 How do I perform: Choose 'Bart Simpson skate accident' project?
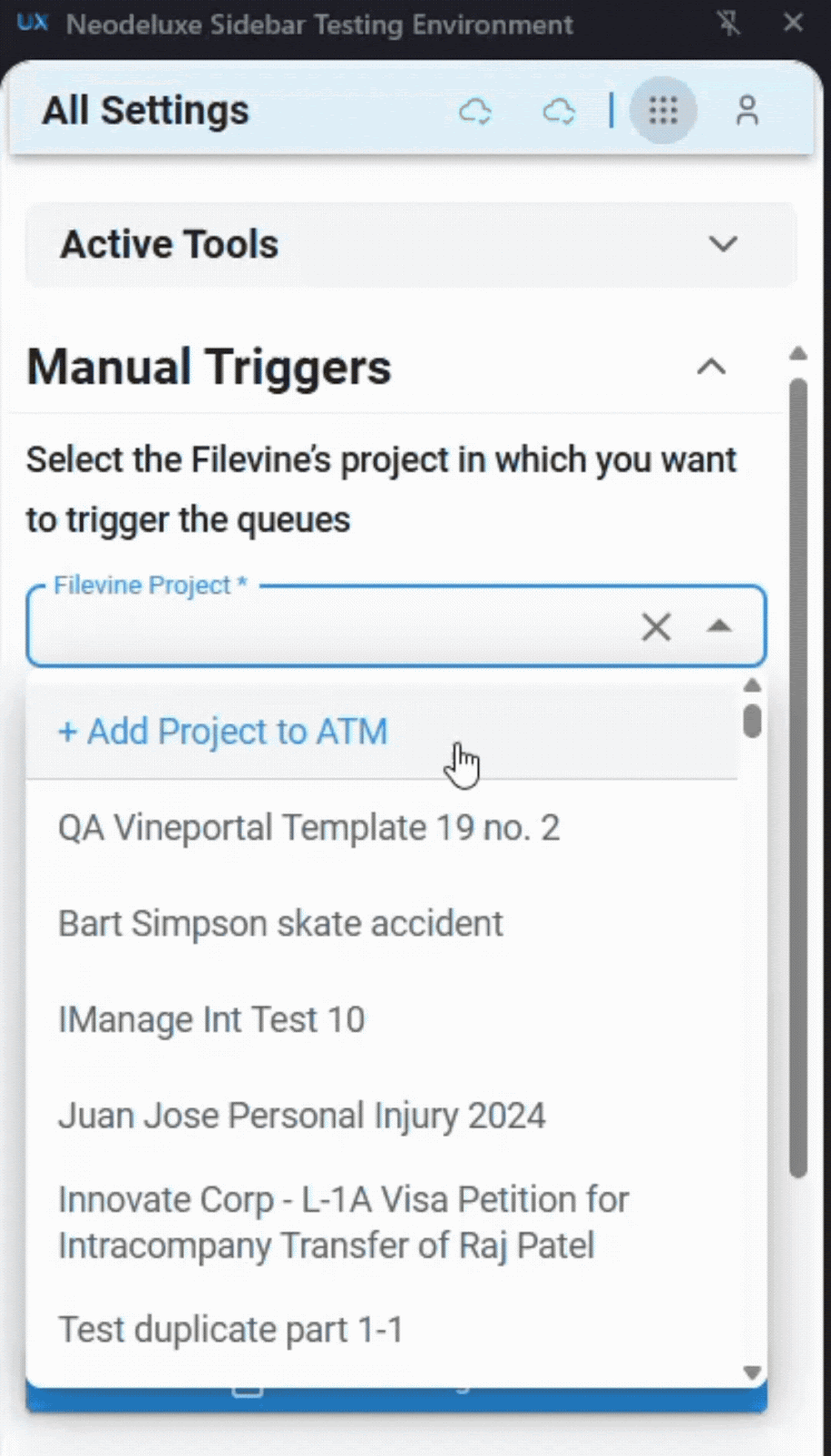(280, 924)
